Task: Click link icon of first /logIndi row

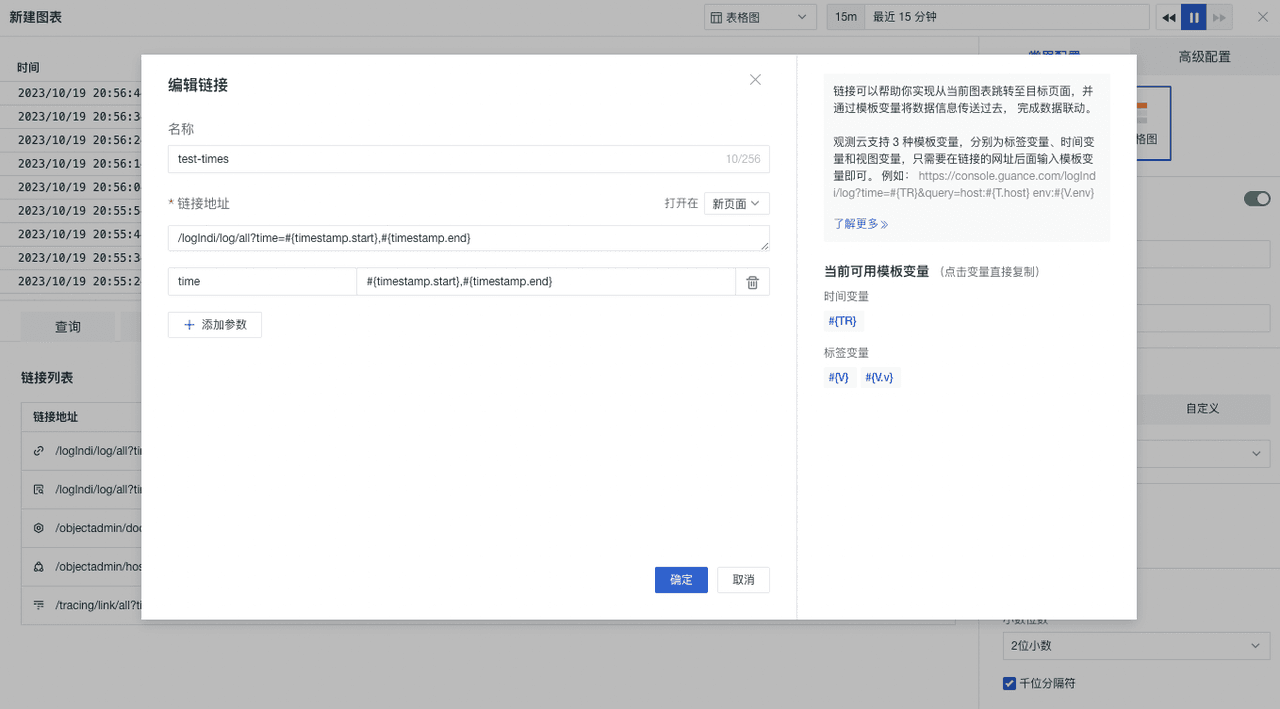Action: point(39,451)
